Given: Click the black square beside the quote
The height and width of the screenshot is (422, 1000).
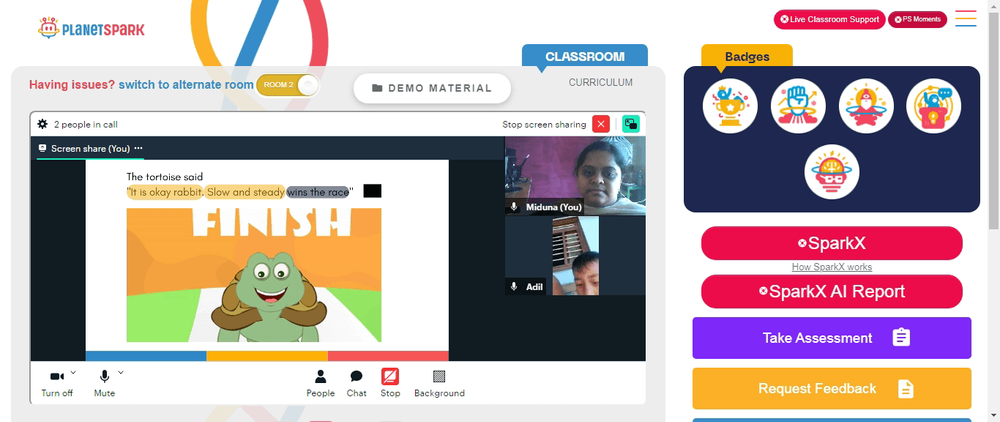Looking at the screenshot, I should click(x=372, y=191).
